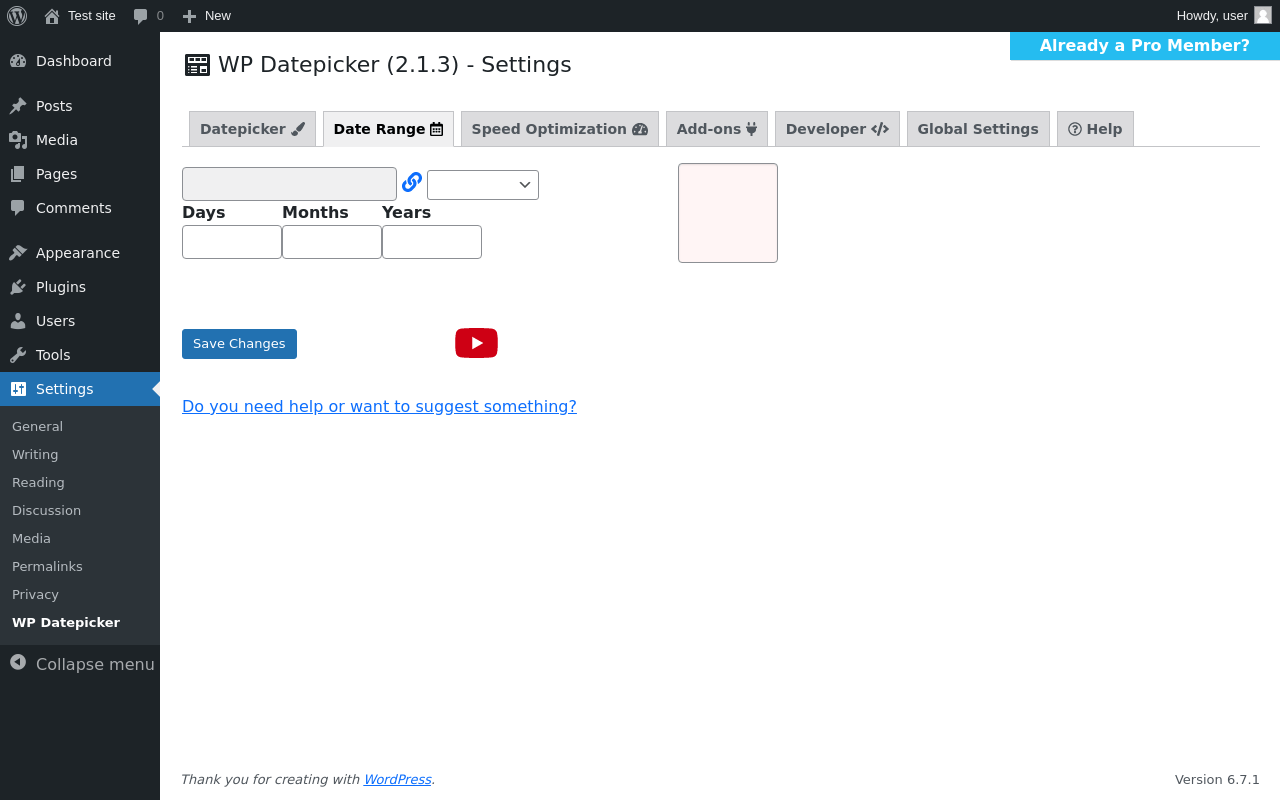Click the light pink box area

(728, 213)
